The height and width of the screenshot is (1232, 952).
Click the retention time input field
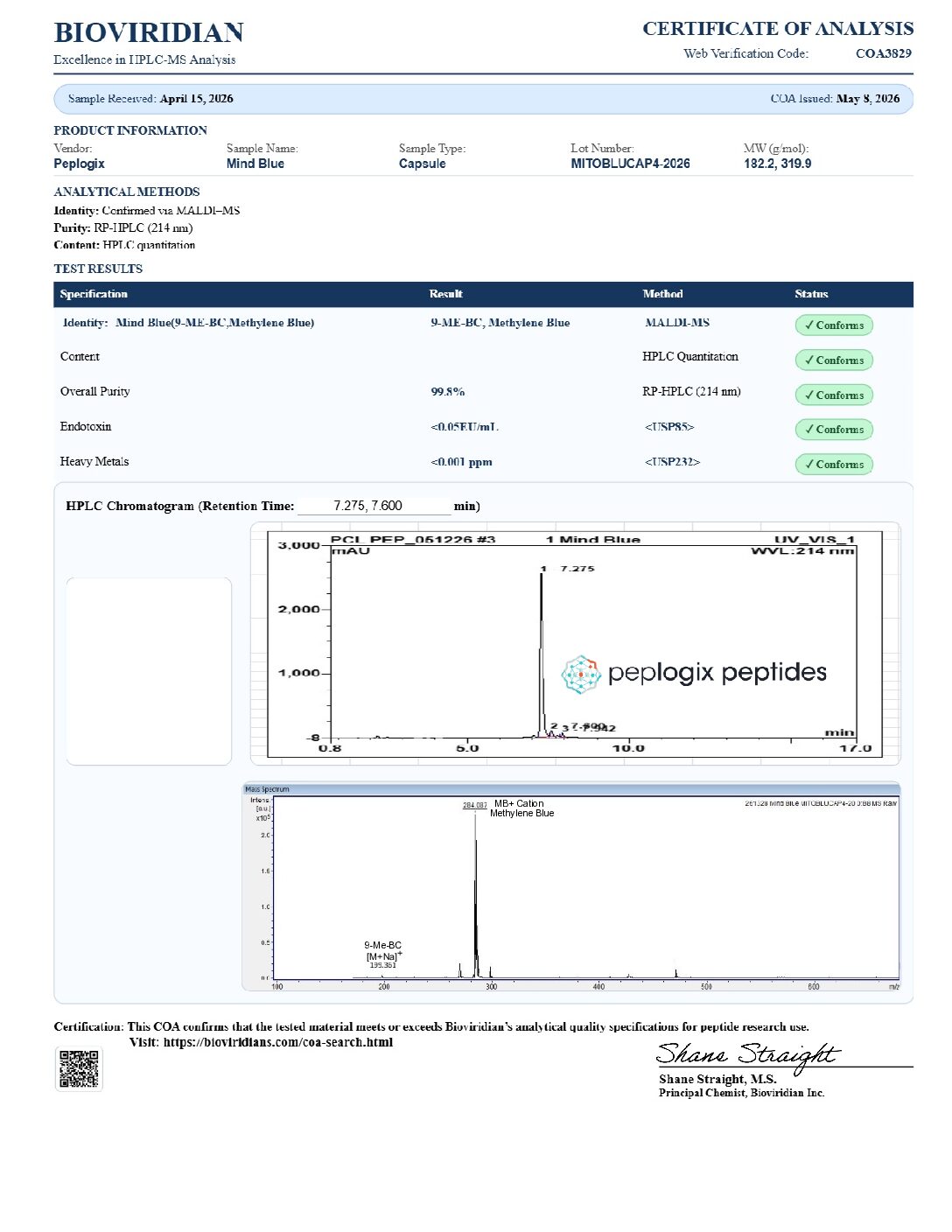[x=374, y=506]
